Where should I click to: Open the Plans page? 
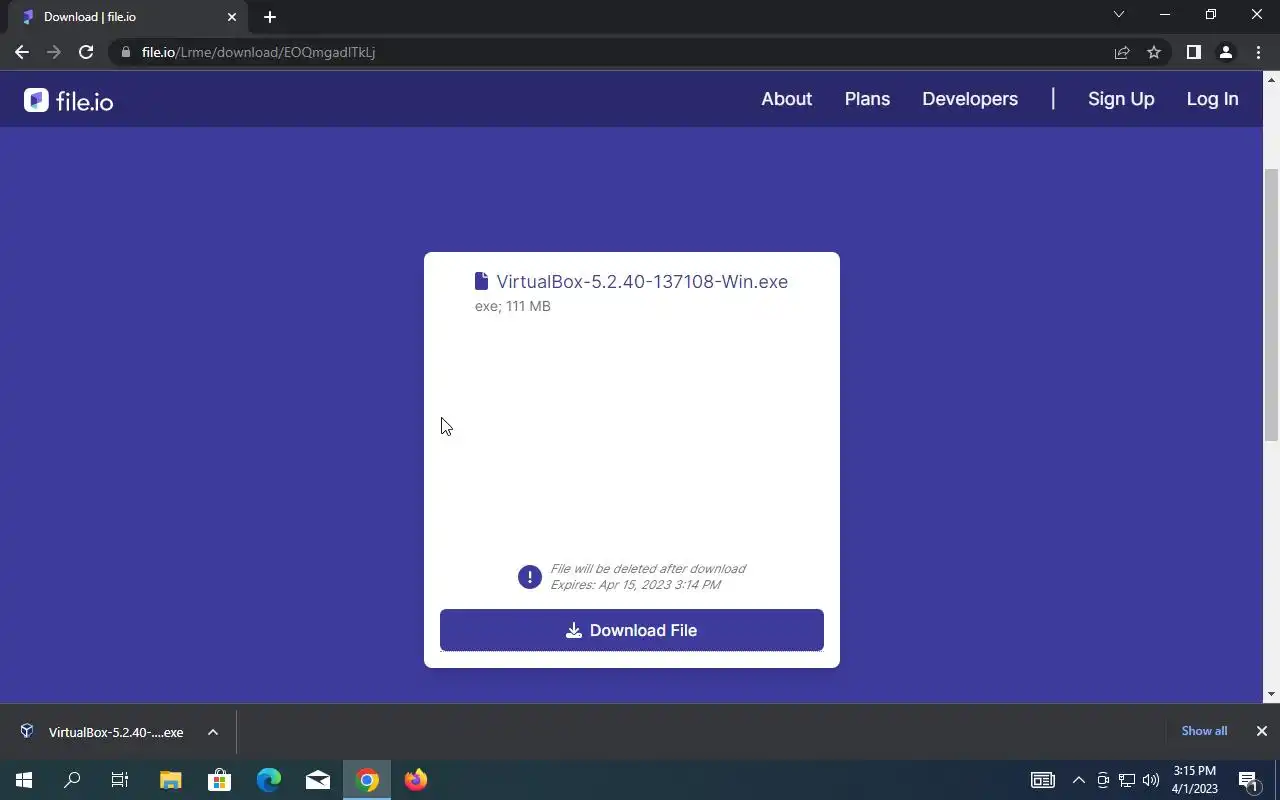[867, 99]
